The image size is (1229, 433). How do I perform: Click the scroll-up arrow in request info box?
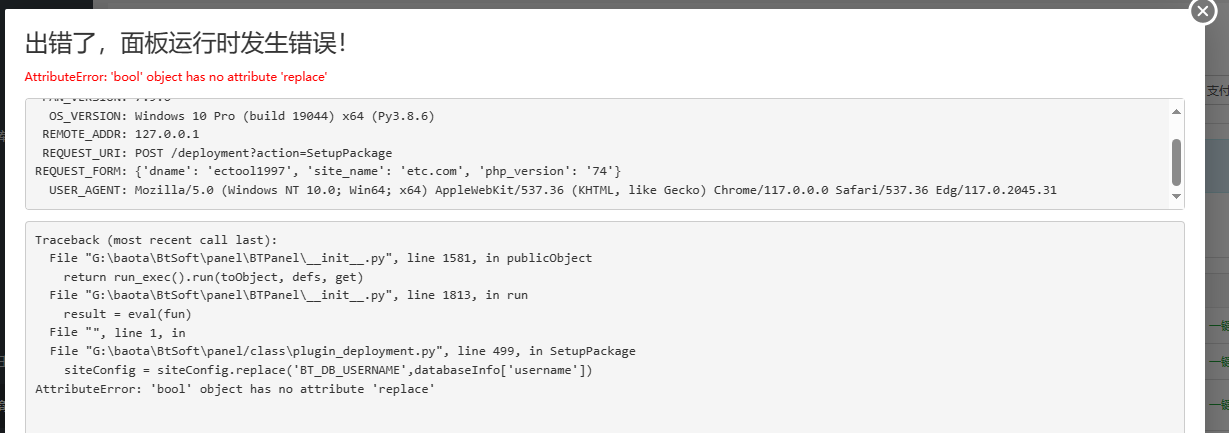(1177, 111)
